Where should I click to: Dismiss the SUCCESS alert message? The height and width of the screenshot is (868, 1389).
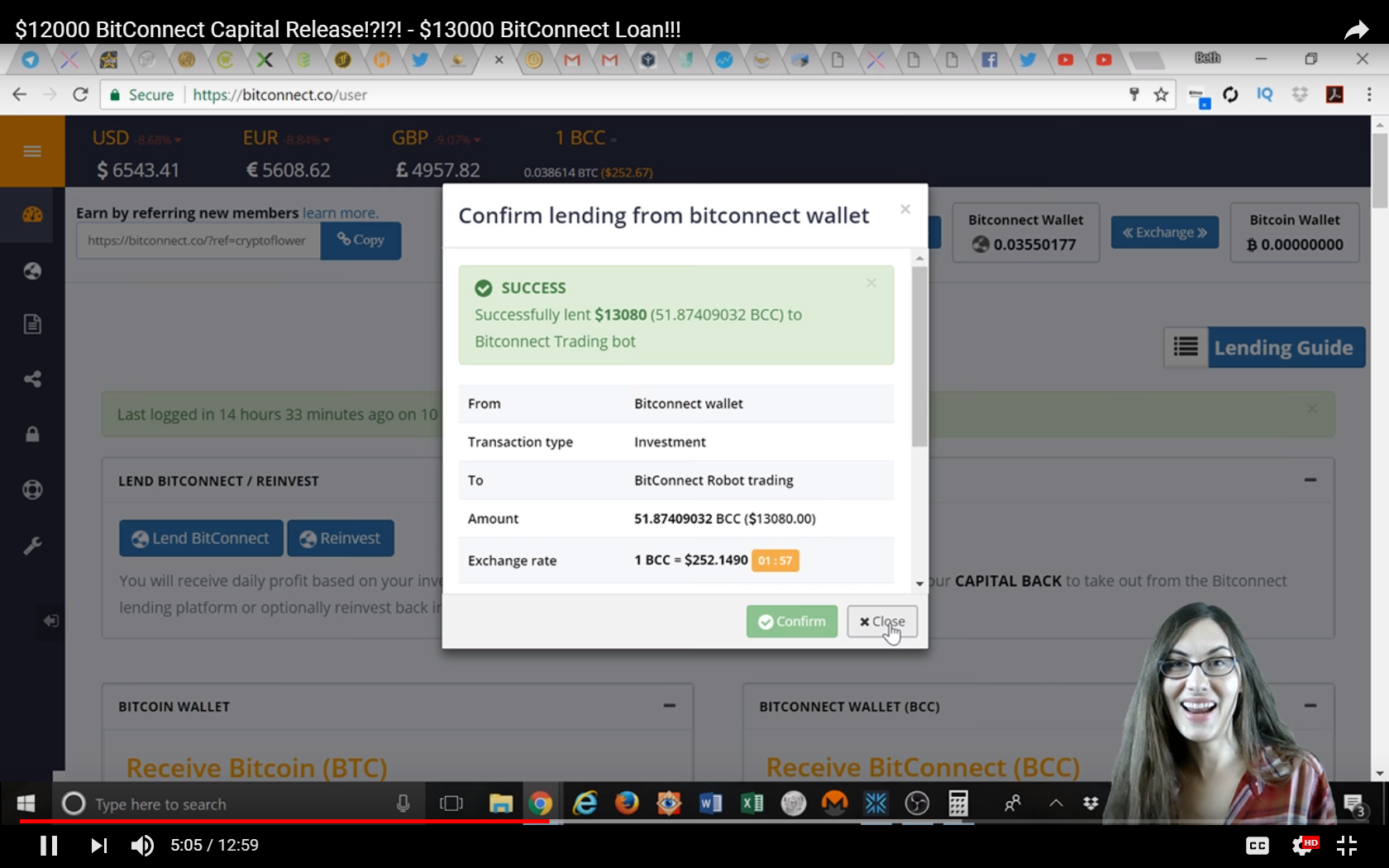click(871, 284)
